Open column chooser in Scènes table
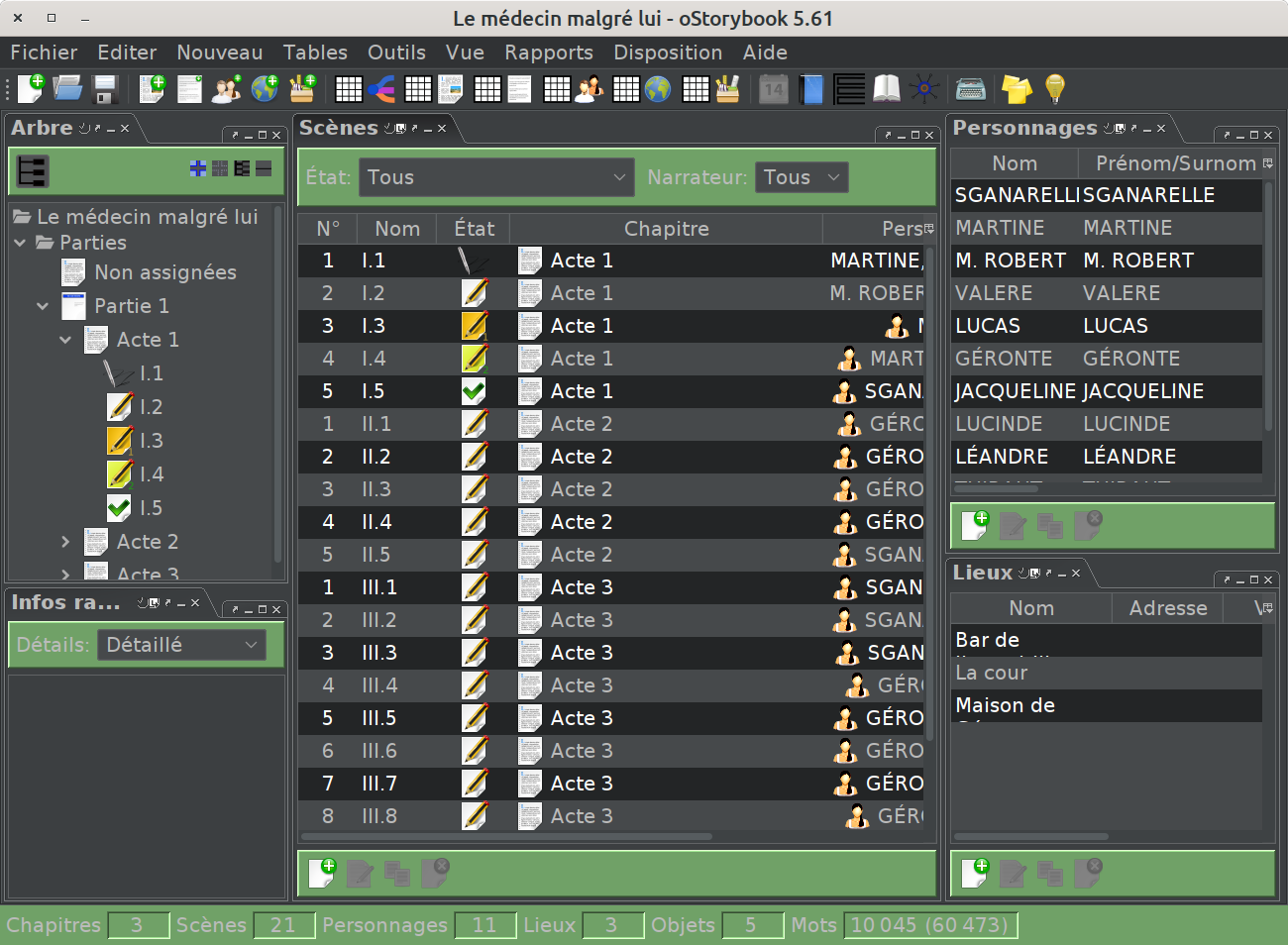1288x945 pixels. pyautogui.click(x=929, y=229)
